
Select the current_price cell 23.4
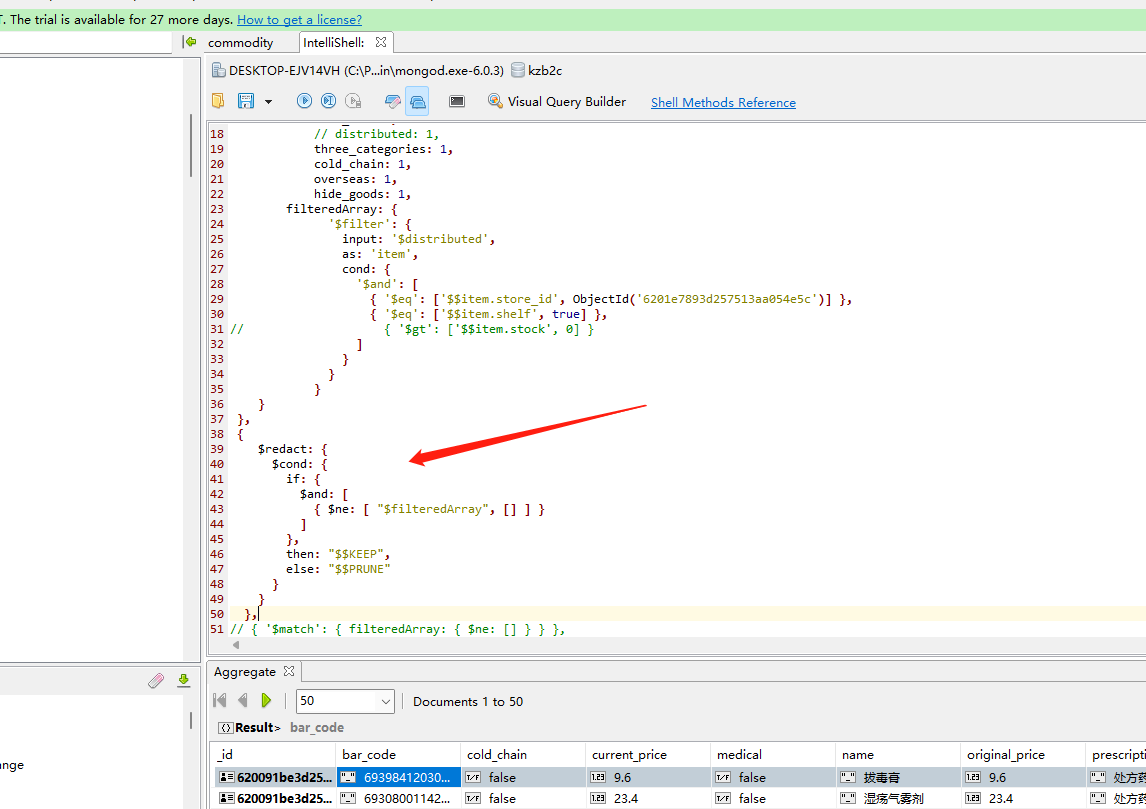pyautogui.click(x=648, y=799)
